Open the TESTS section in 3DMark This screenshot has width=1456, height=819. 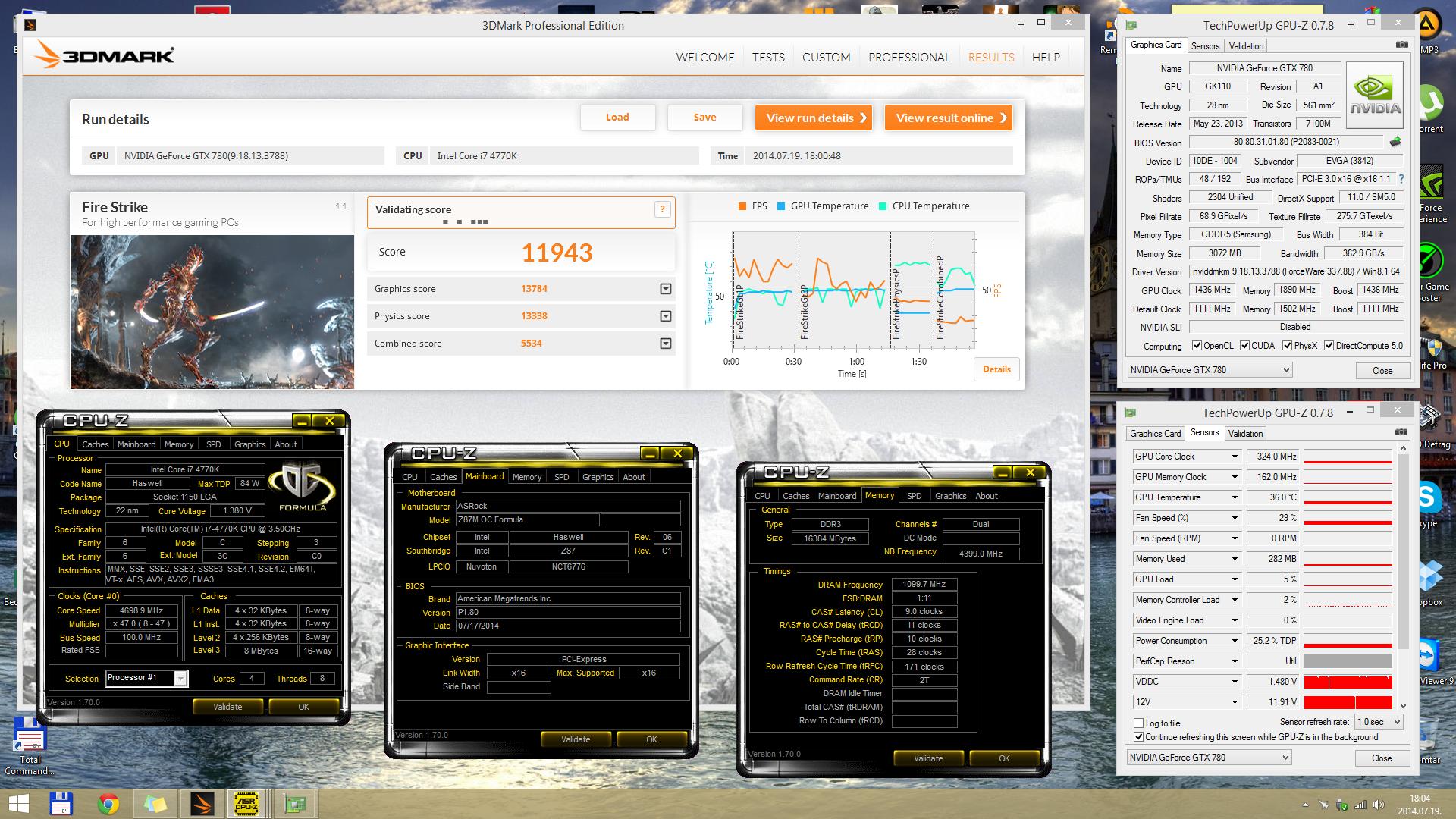click(x=768, y=57)
